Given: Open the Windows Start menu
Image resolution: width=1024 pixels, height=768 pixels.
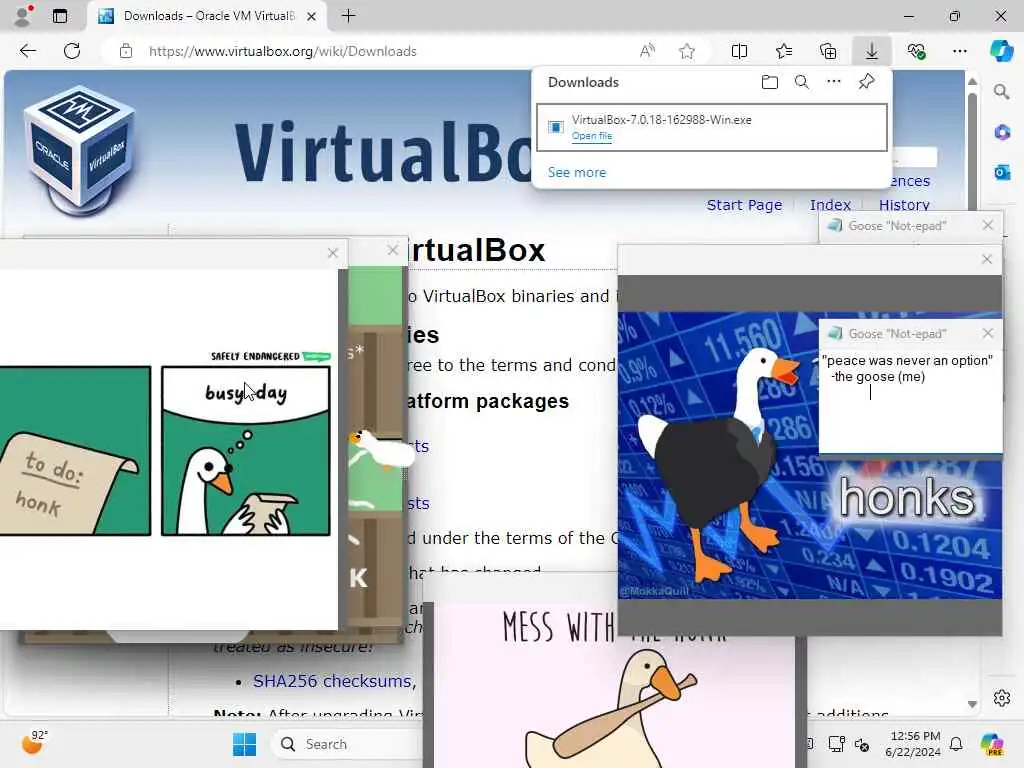Looking at the screenshot, I should (245, 744).
